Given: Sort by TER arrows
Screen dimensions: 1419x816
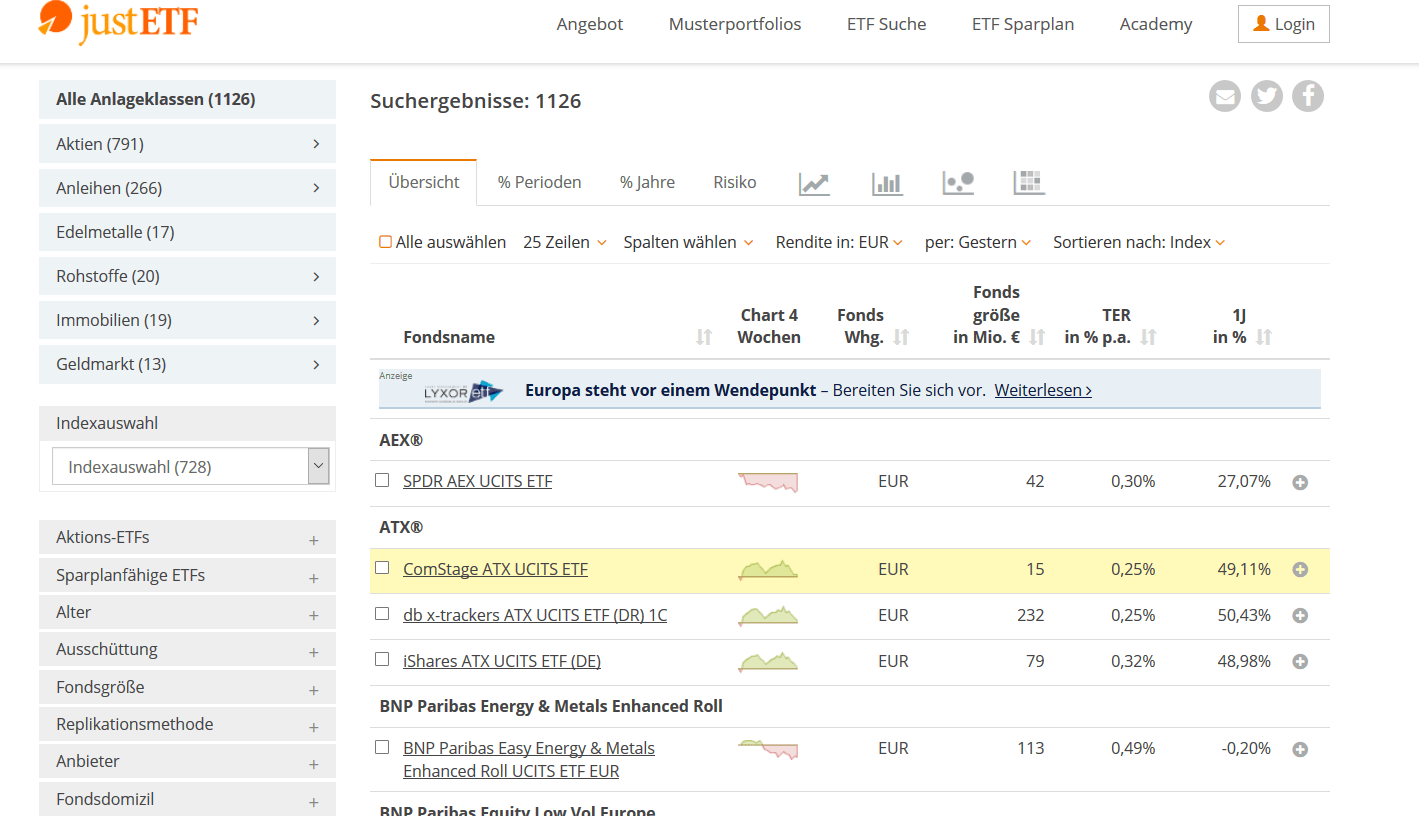Looking at the screenshot, I should point(1148,337).
